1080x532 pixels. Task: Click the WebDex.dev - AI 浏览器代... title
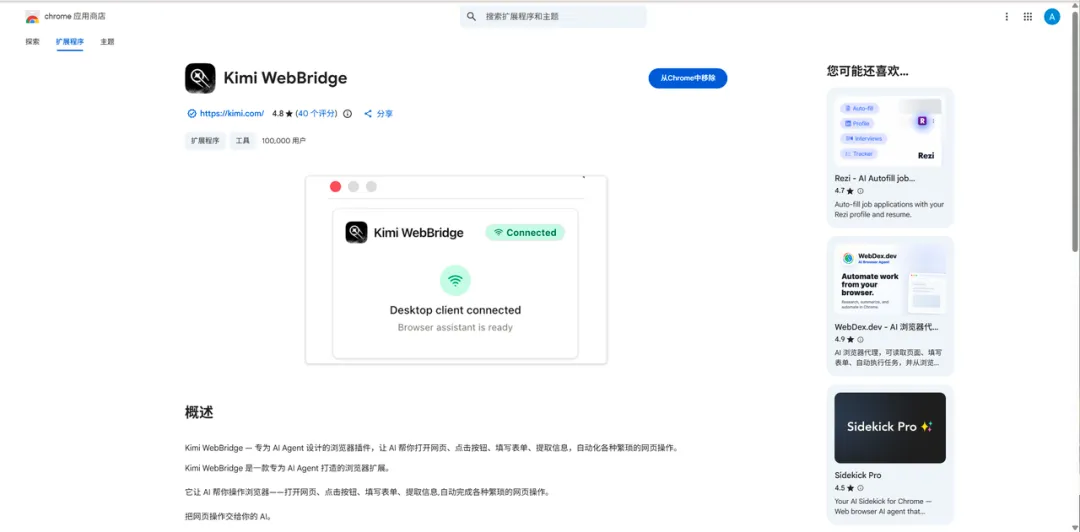[886, 327]
